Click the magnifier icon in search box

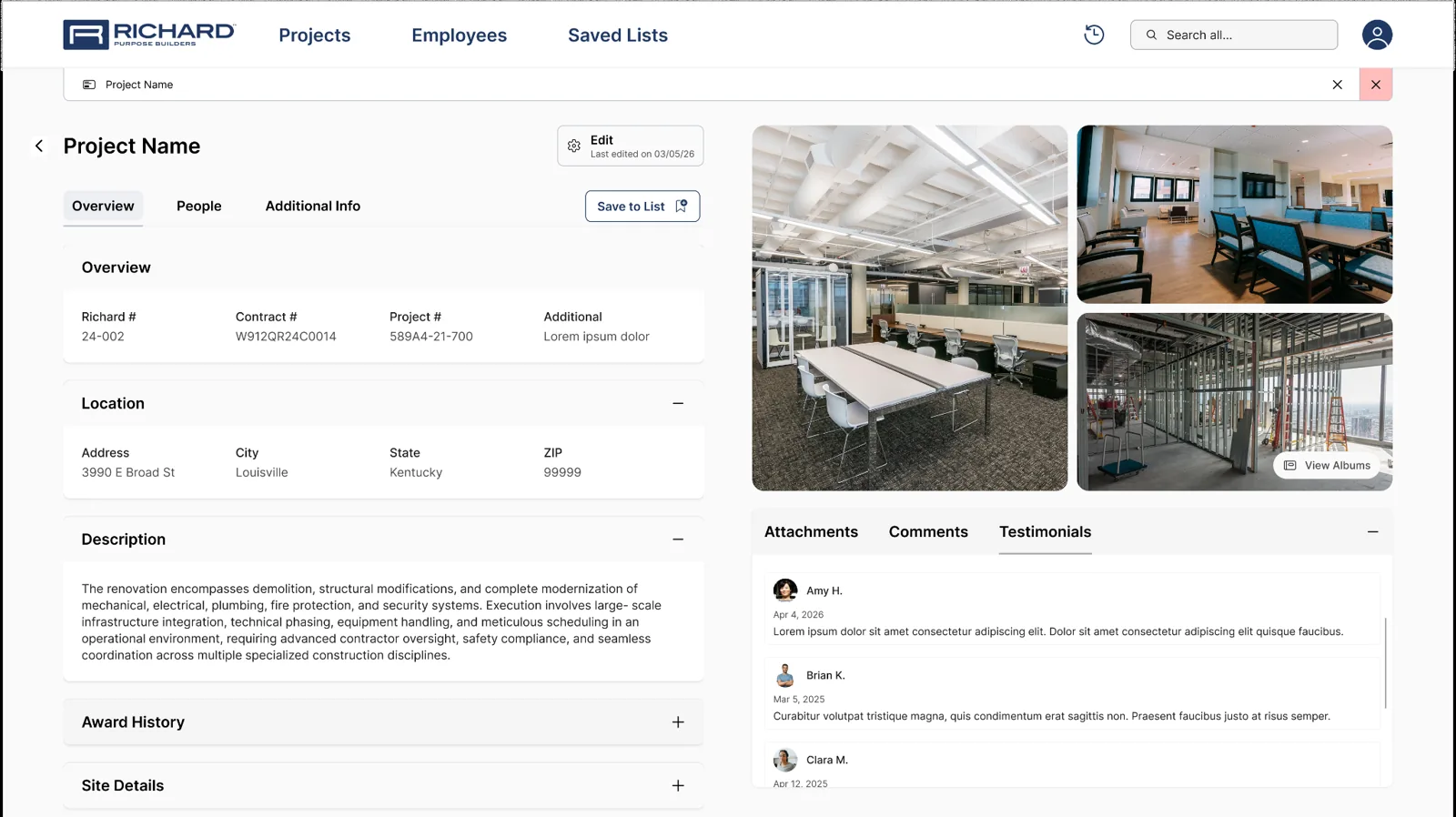(1151, 35)
